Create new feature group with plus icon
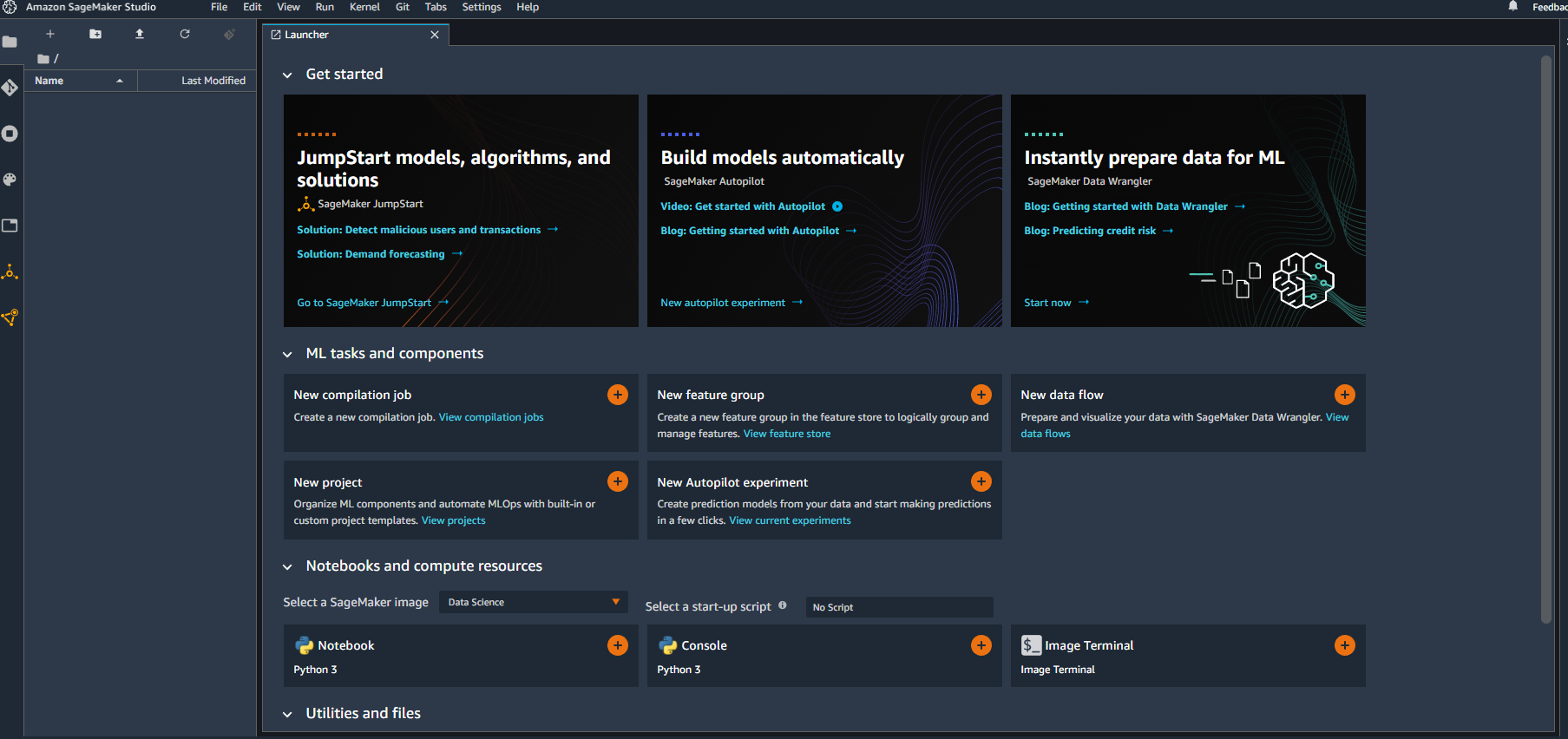 [x=981, y=395]
